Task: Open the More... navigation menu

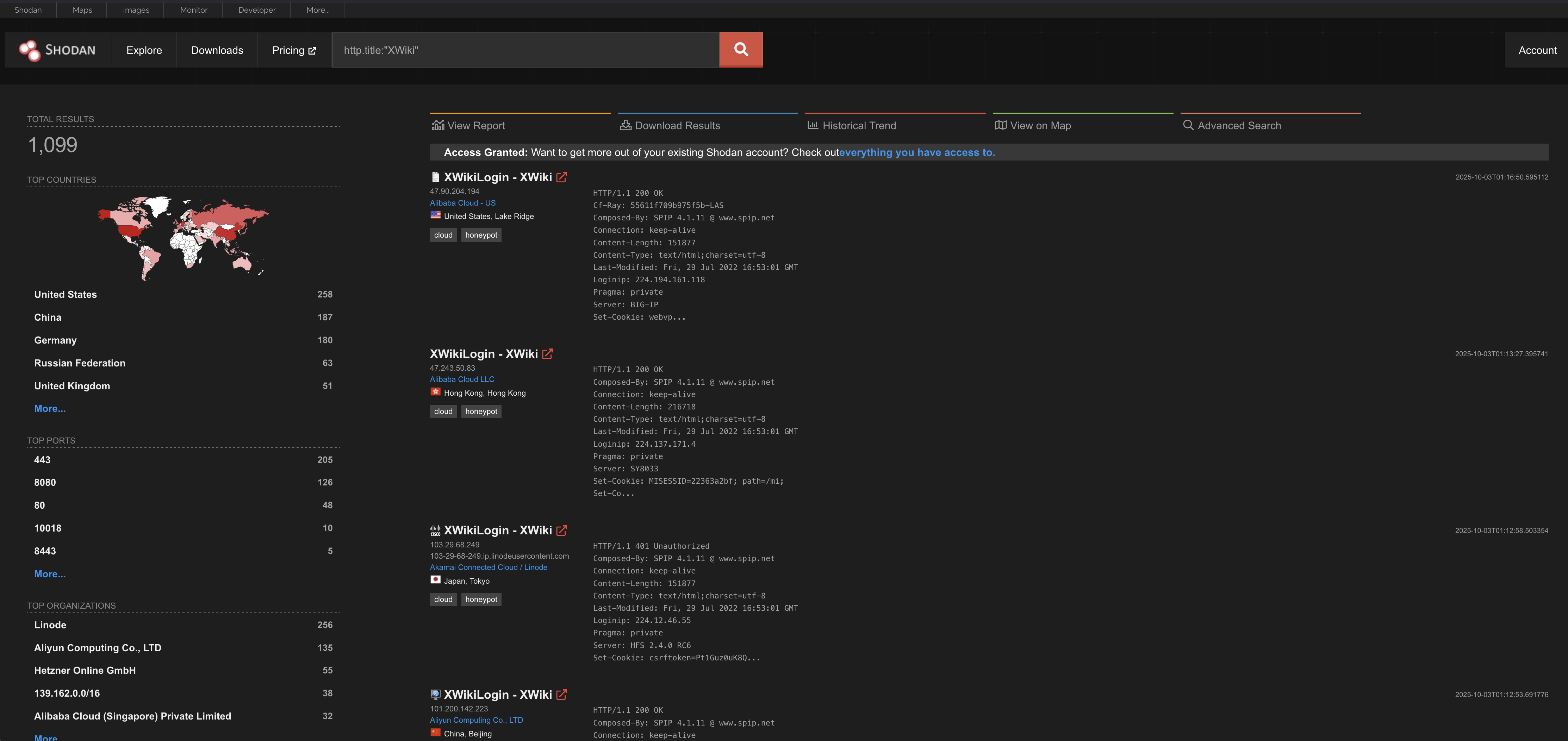Action: pos(317,9)
